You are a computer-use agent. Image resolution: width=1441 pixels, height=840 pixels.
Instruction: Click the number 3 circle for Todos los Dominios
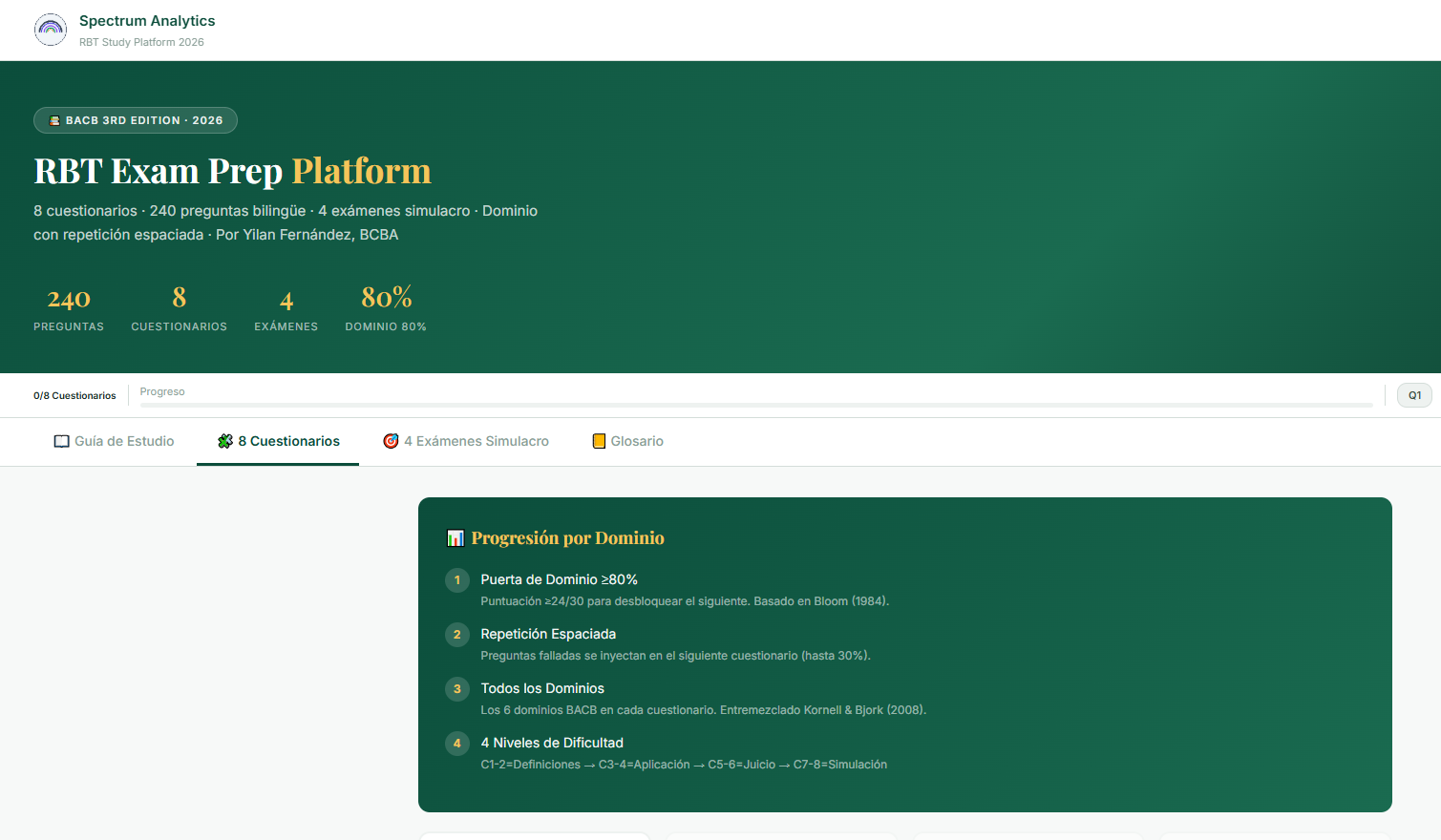tap(456, 689)
